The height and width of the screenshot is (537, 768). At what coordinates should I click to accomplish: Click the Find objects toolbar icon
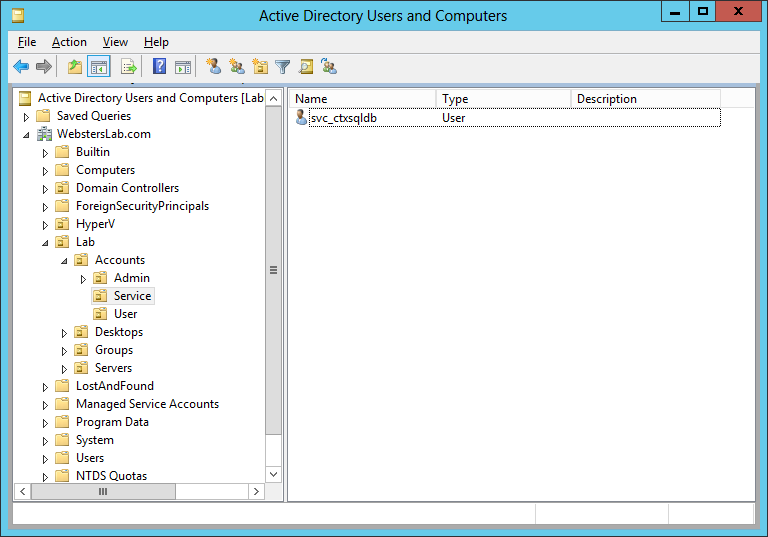tap(306, 67)
